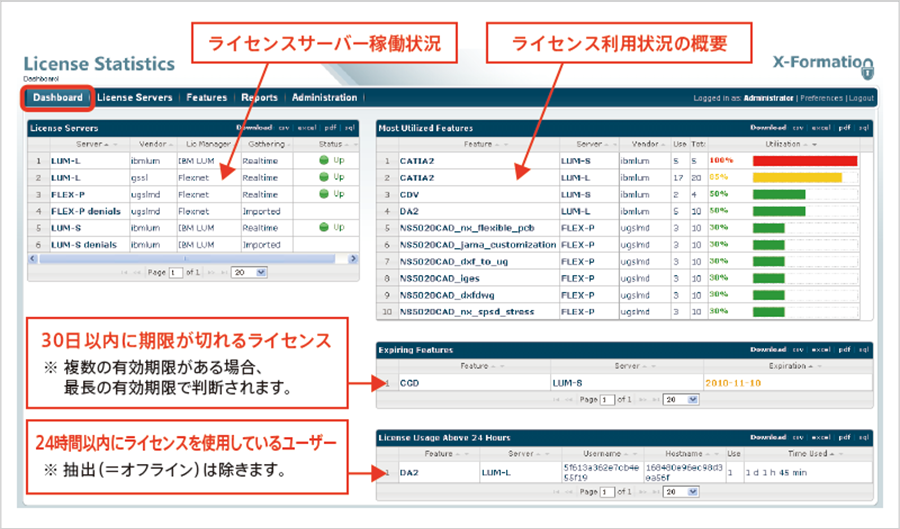Sort License Servers by Status column
Image resolution: width=900 pixels, height=529 pixels.
point(331,144)
